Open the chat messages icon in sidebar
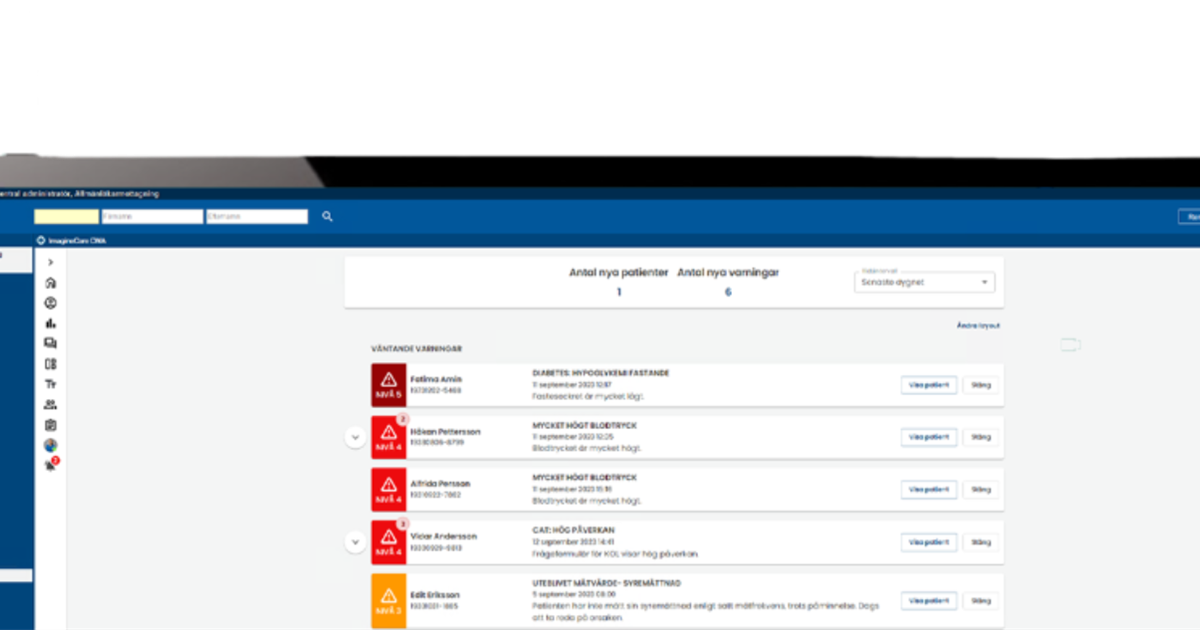The height and width of the screenshot is (630, 1200). point(50,343)
